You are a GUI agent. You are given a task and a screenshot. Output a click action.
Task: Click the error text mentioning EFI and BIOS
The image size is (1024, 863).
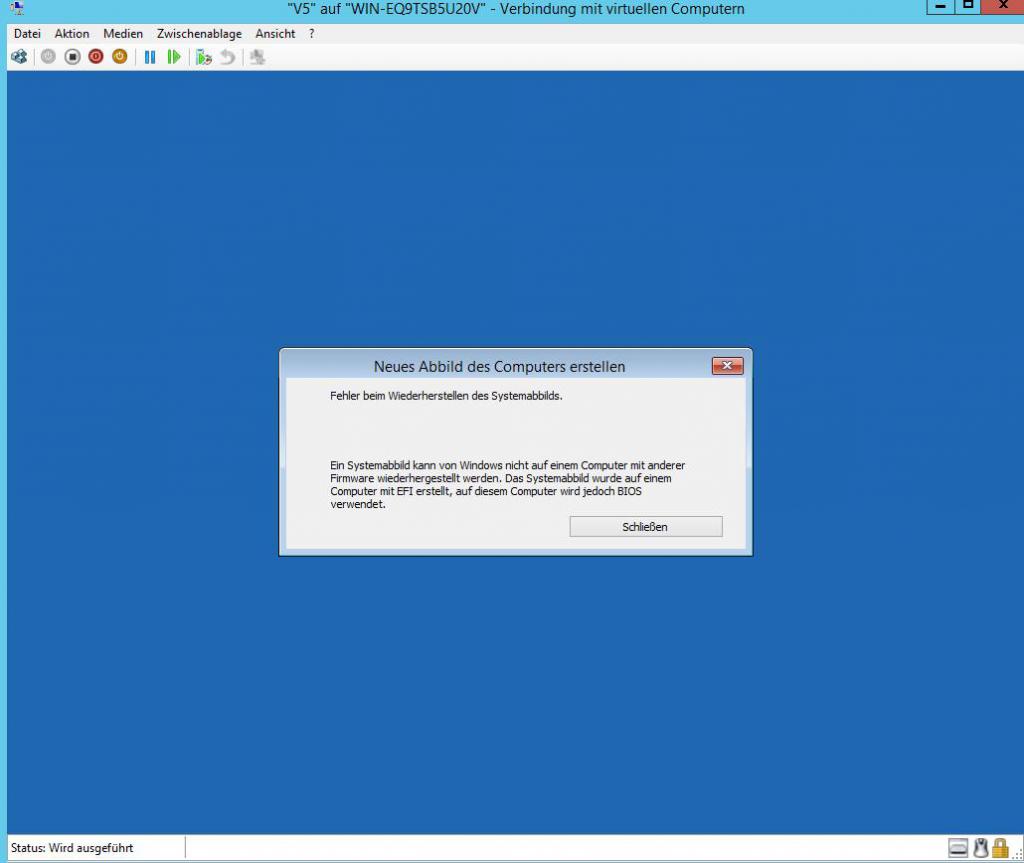point(507,485)
